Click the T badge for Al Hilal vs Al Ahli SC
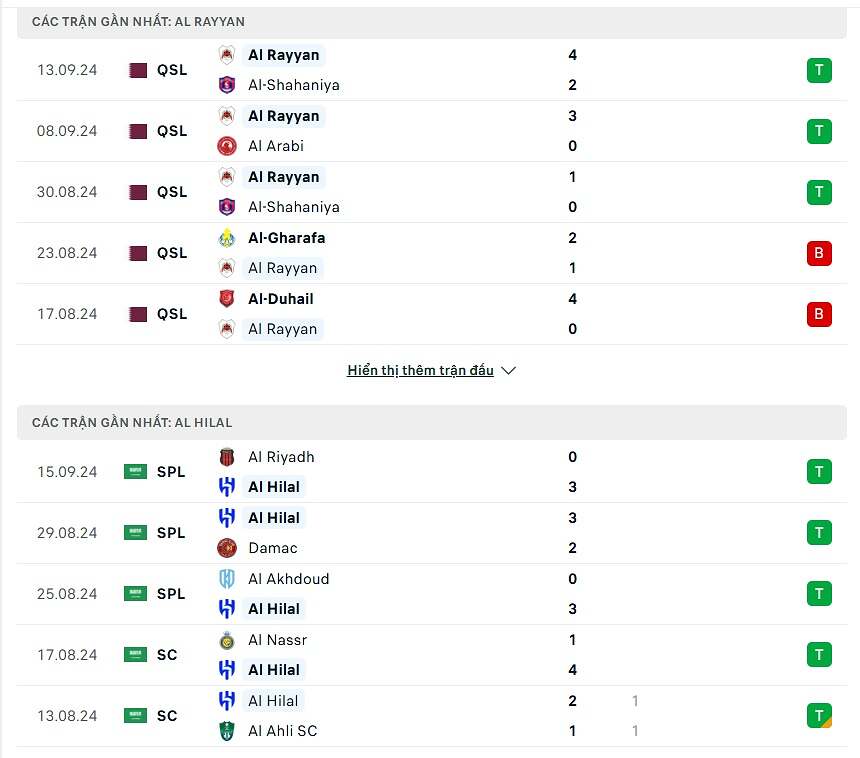 coord(819,716)
